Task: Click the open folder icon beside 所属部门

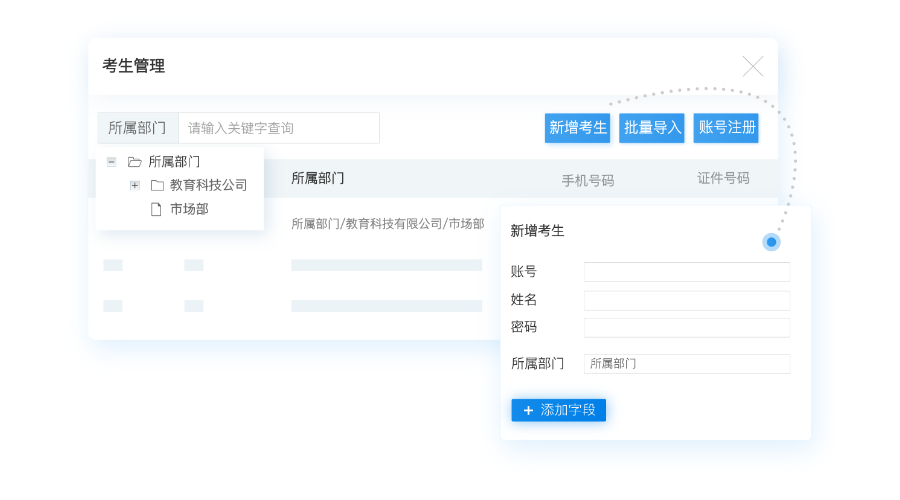Action: click(135, 161)
